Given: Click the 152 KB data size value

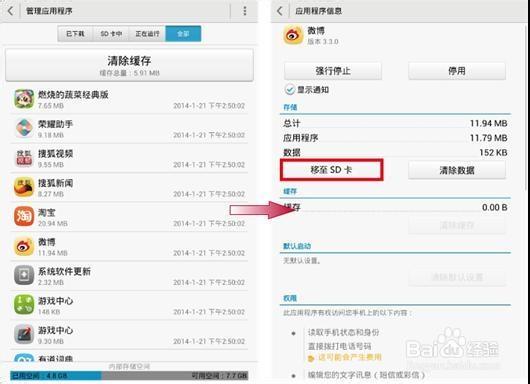Looking at the screenshot, I should [x=493, y=152].
